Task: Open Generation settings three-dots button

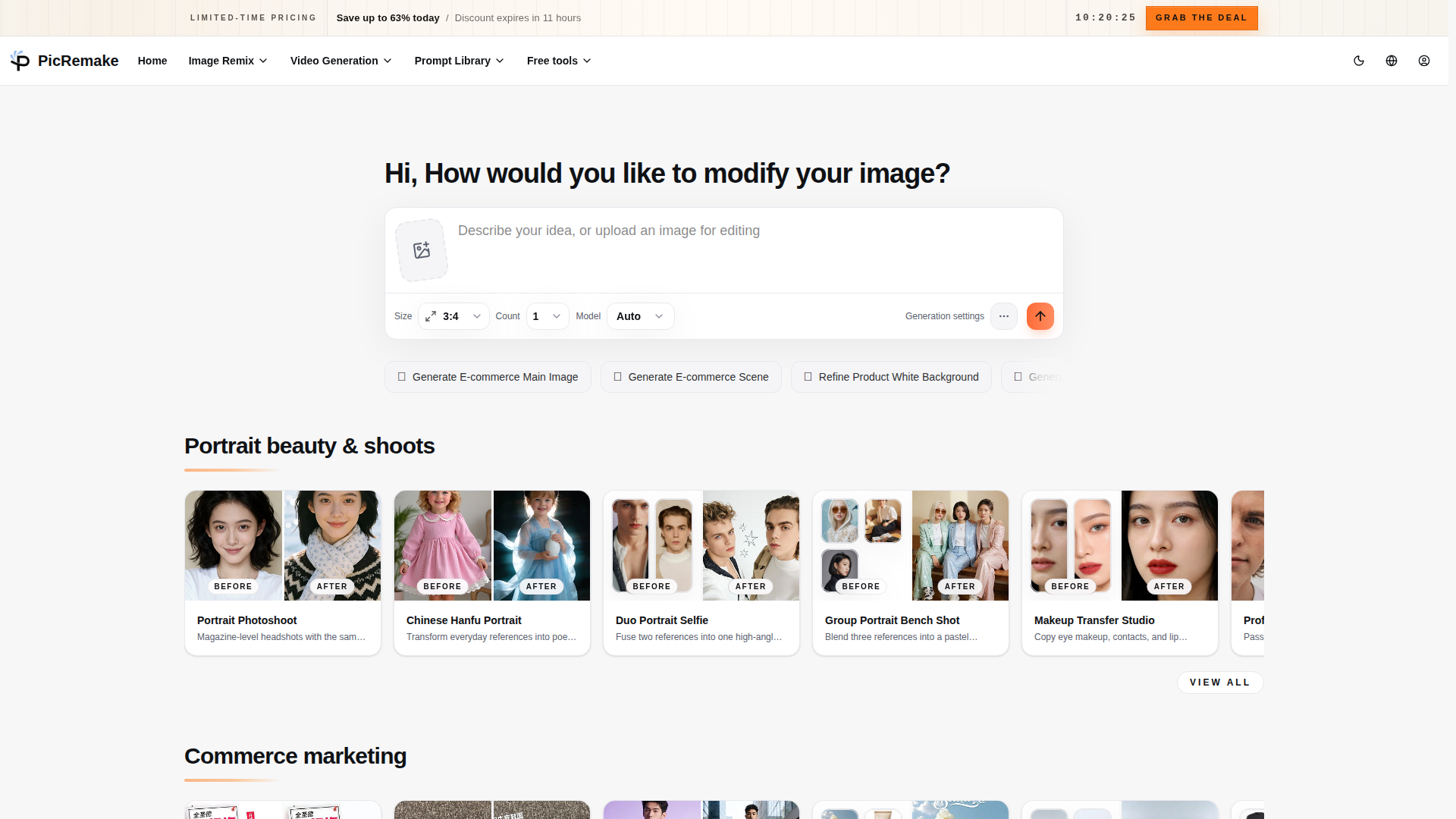Action: point(1003,316)
